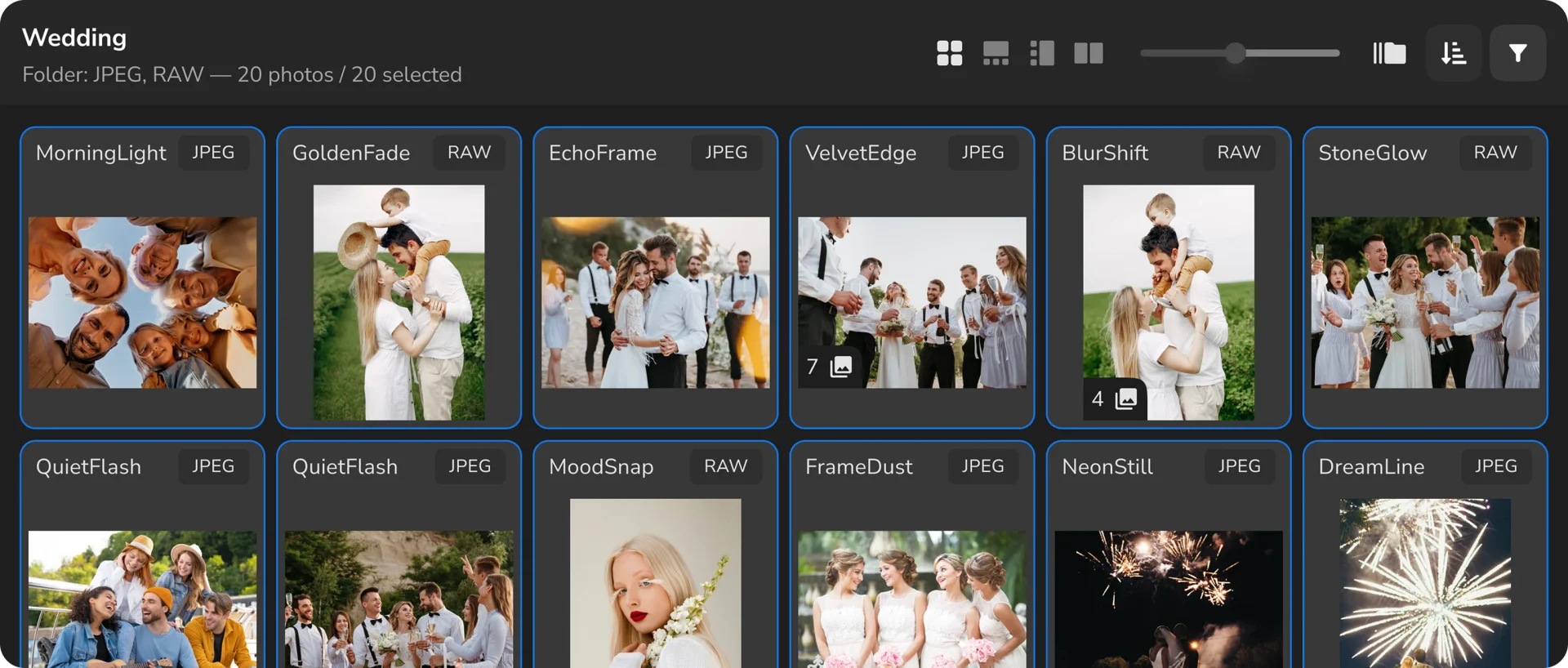The width and height of the screenshot is (1568, 668).
Task: Click the VelvetEdge title text
Action: tap(861, 154)
